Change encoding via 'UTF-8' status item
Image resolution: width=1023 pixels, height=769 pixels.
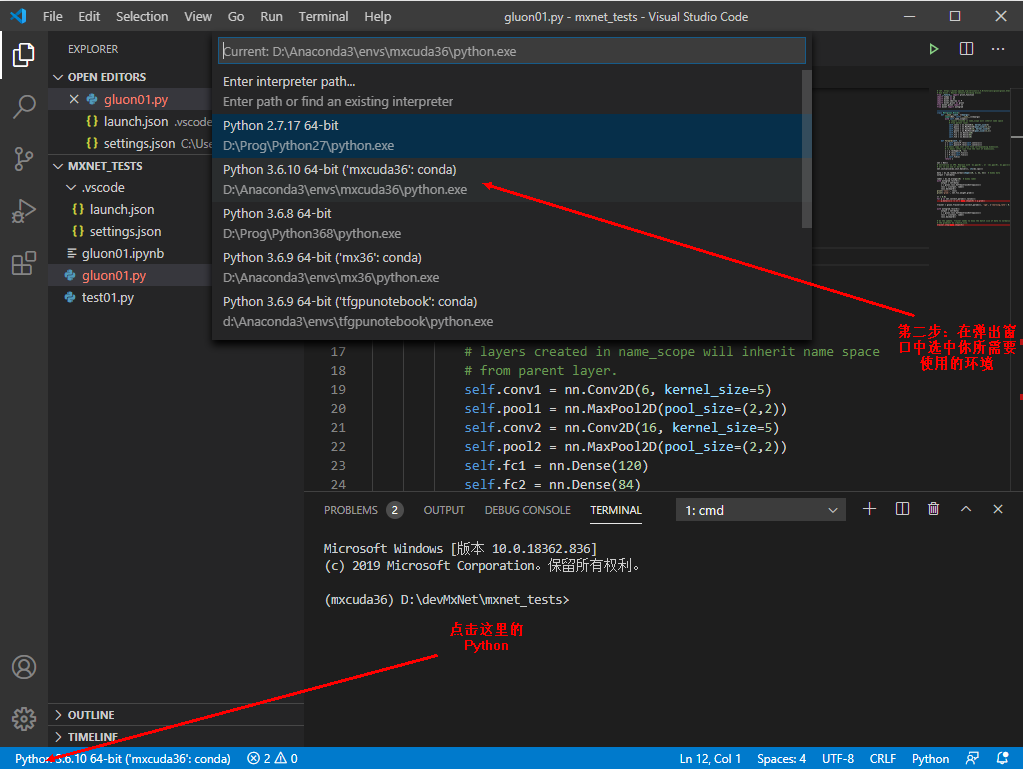[838, 758]
